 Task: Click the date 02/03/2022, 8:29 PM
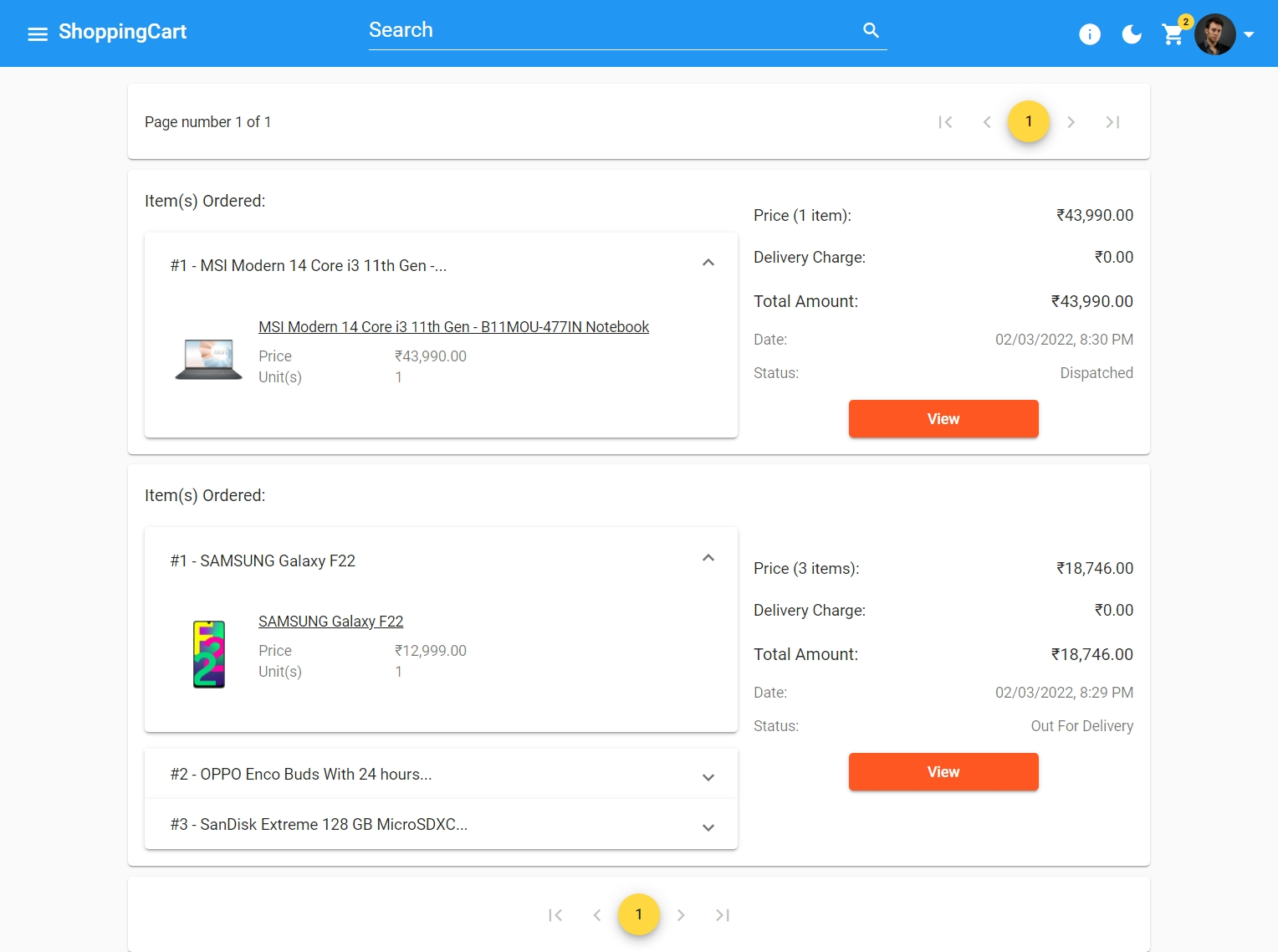tap(1064, 693)
